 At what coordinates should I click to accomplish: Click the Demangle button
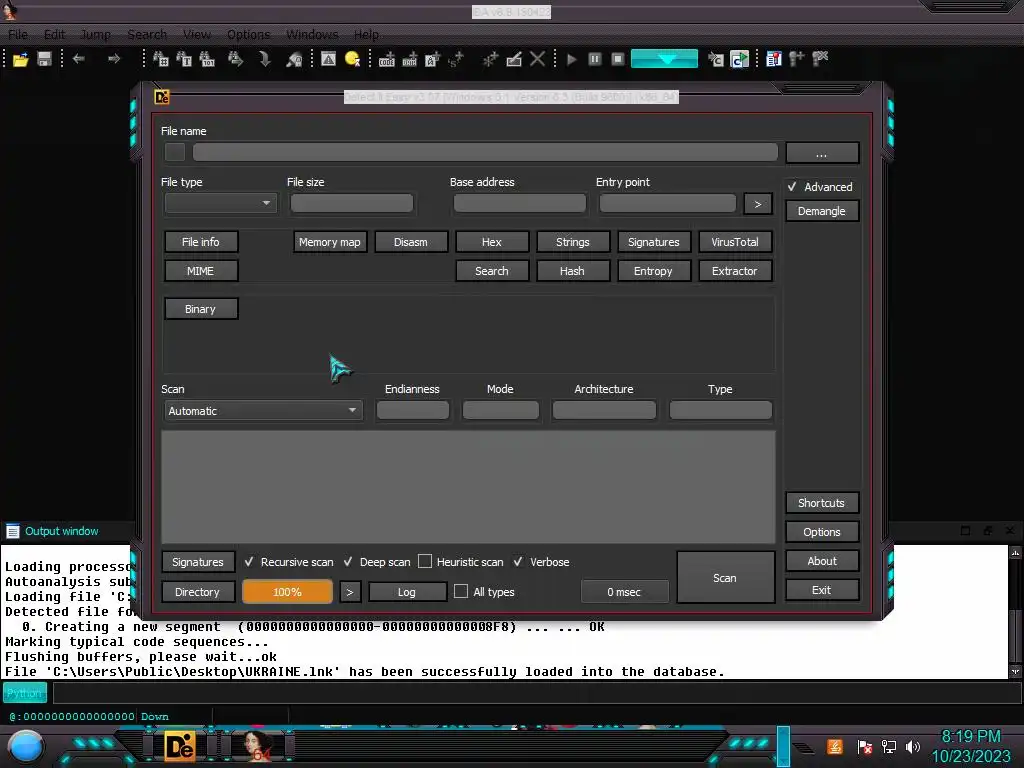[x=822, y=211]
